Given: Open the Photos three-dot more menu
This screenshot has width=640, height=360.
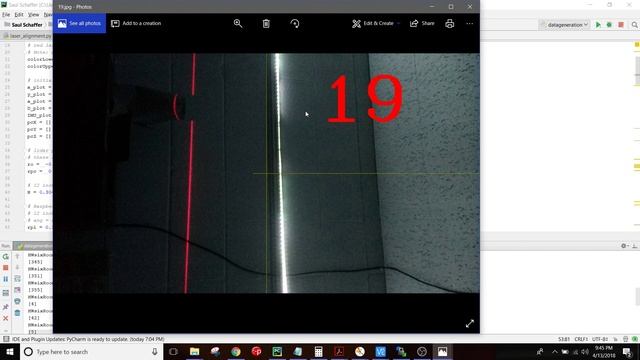Looking at the screenshot, I should click(x=470, y=24).
